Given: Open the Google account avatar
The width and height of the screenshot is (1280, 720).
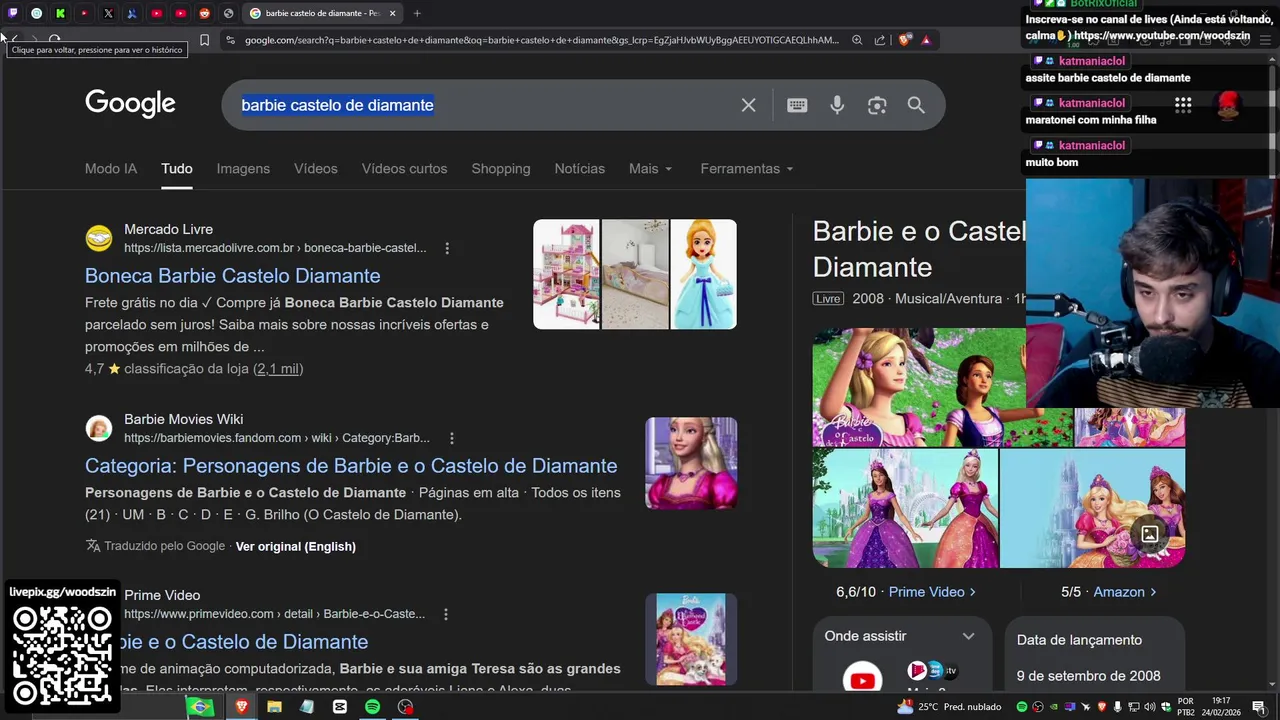Looking at the screenshot, I should [x=1229, y=105].
